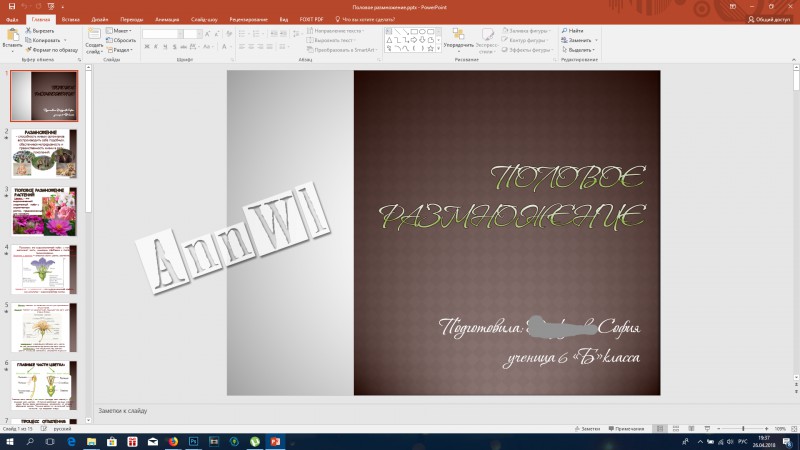Open spell check icon in status bar

44,429
